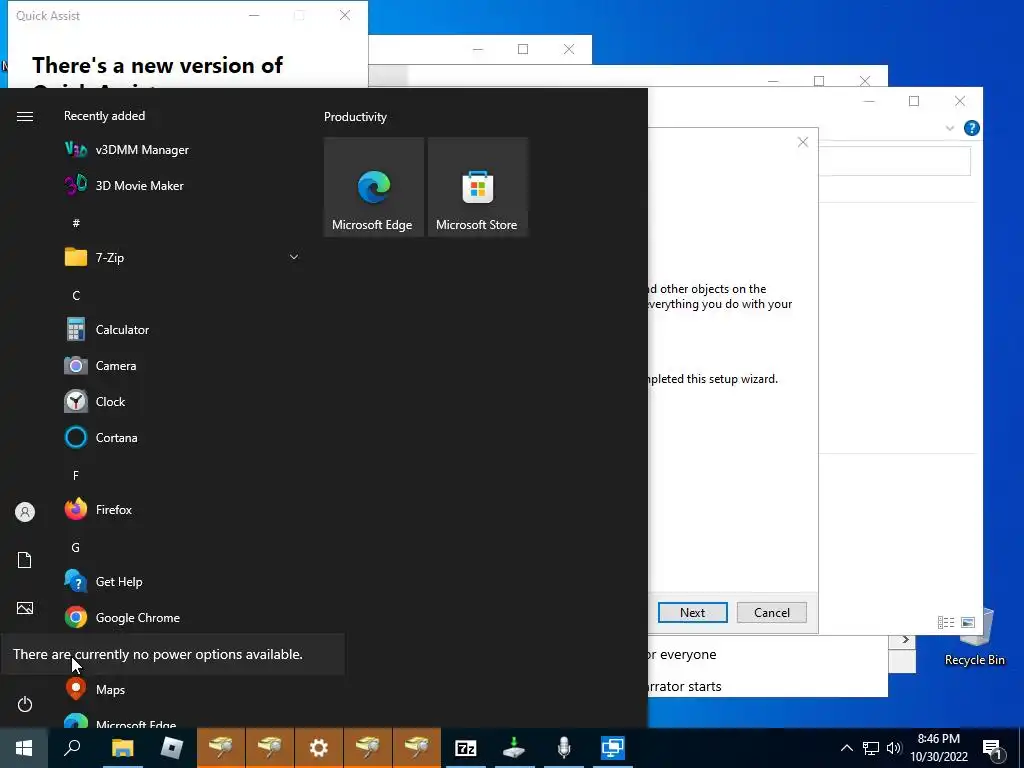Open the Settings gear on the taskbar
The image size is (1024, 768).
pos(319,748)
